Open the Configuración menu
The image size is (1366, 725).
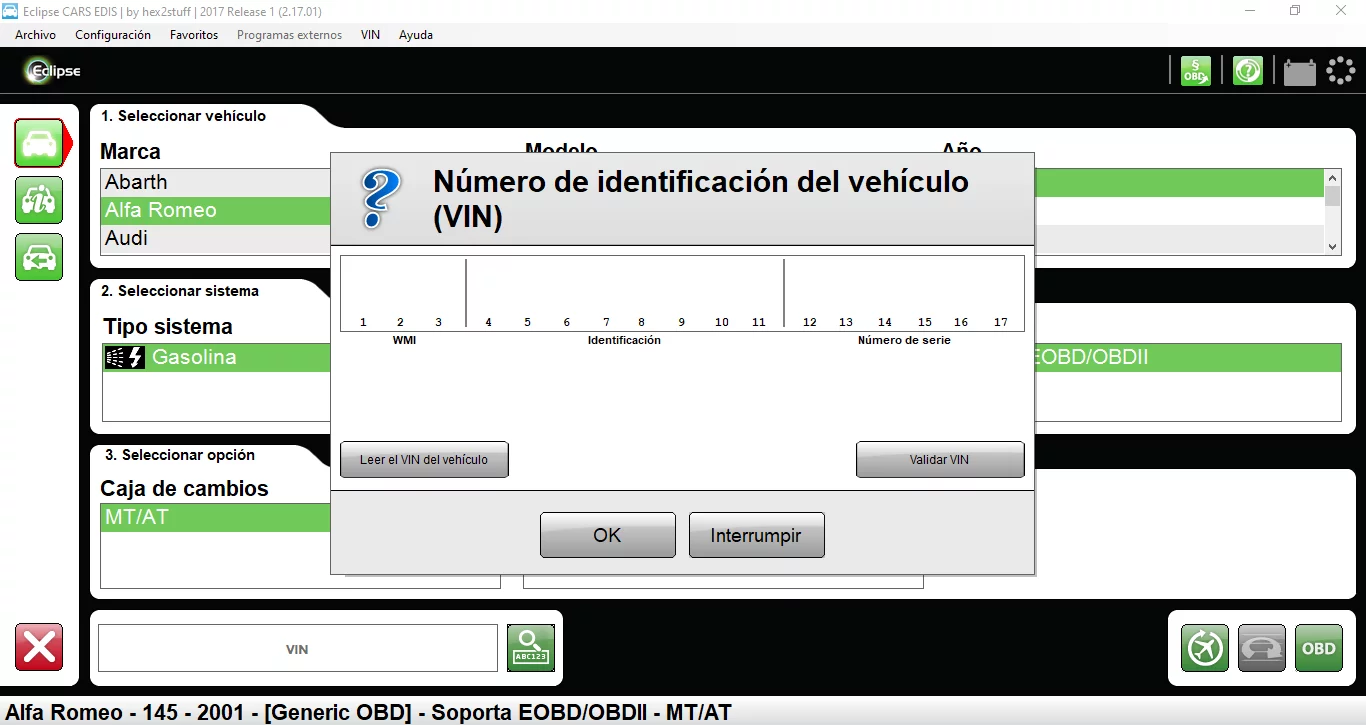pyautogui.click(x=113, y=34)
